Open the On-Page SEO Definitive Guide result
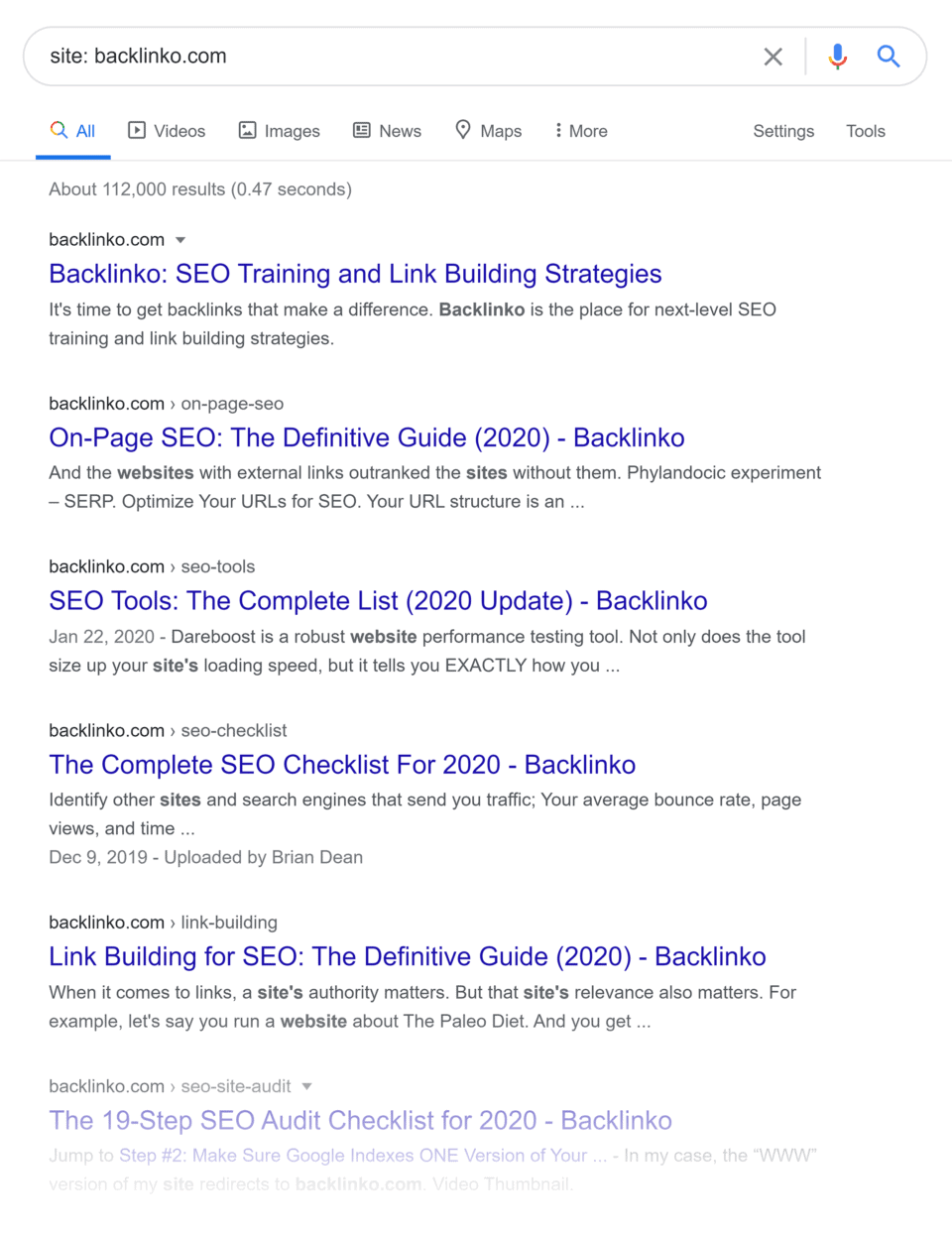952x1236 pixels. pos(366,437)
